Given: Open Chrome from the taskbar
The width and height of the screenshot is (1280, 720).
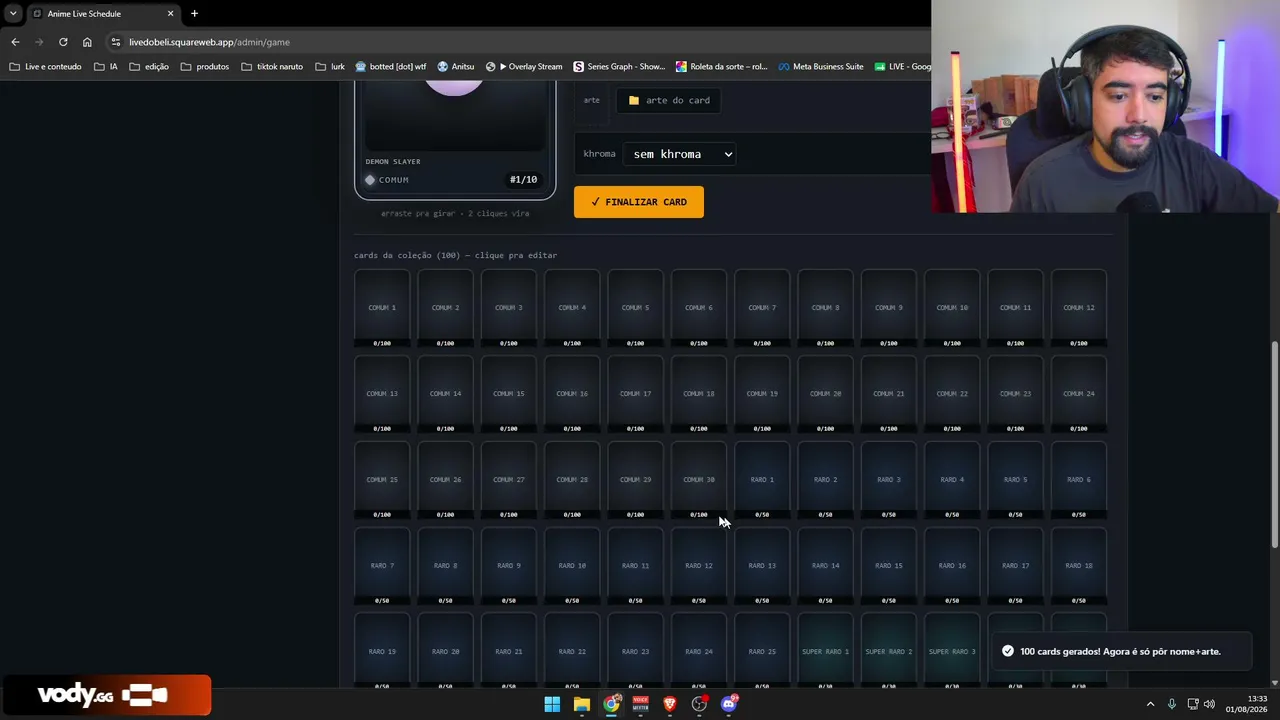Looking at the screenshot, I should pyautogui.click(x=611, y=704).
